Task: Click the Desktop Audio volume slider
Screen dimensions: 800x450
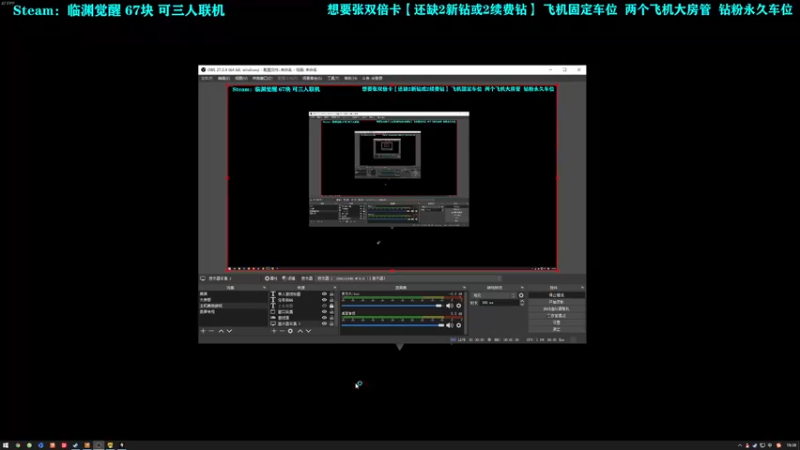Action: tap(392, 325)
